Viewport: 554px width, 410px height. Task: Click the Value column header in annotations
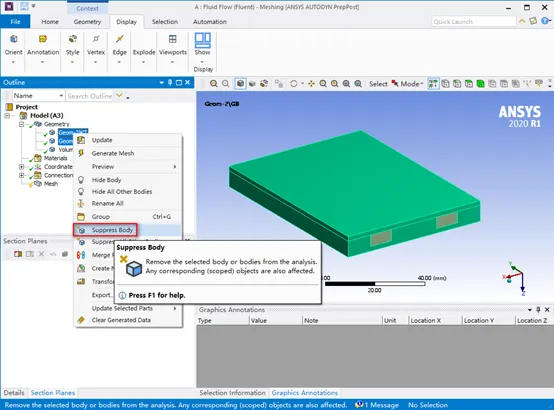pyautogui.click(x=259, y=321)
